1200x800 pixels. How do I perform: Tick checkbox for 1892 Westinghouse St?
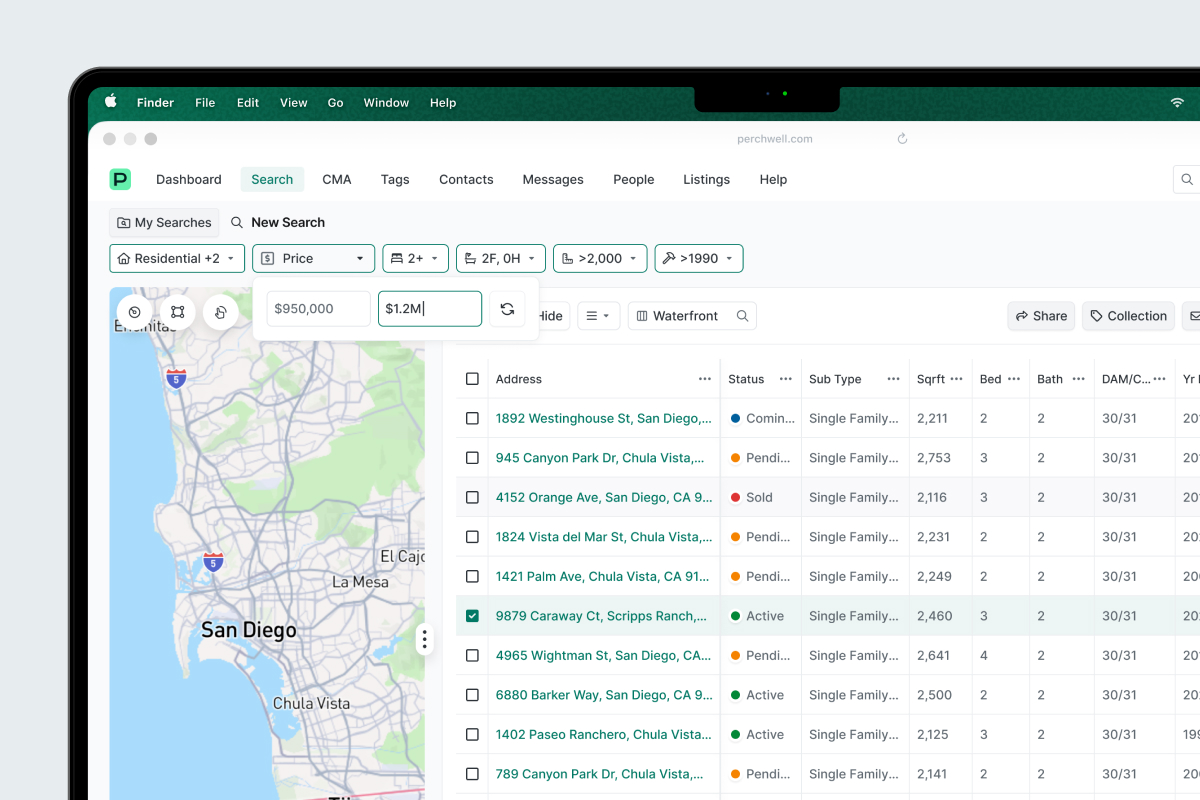[x=472, y=418]
